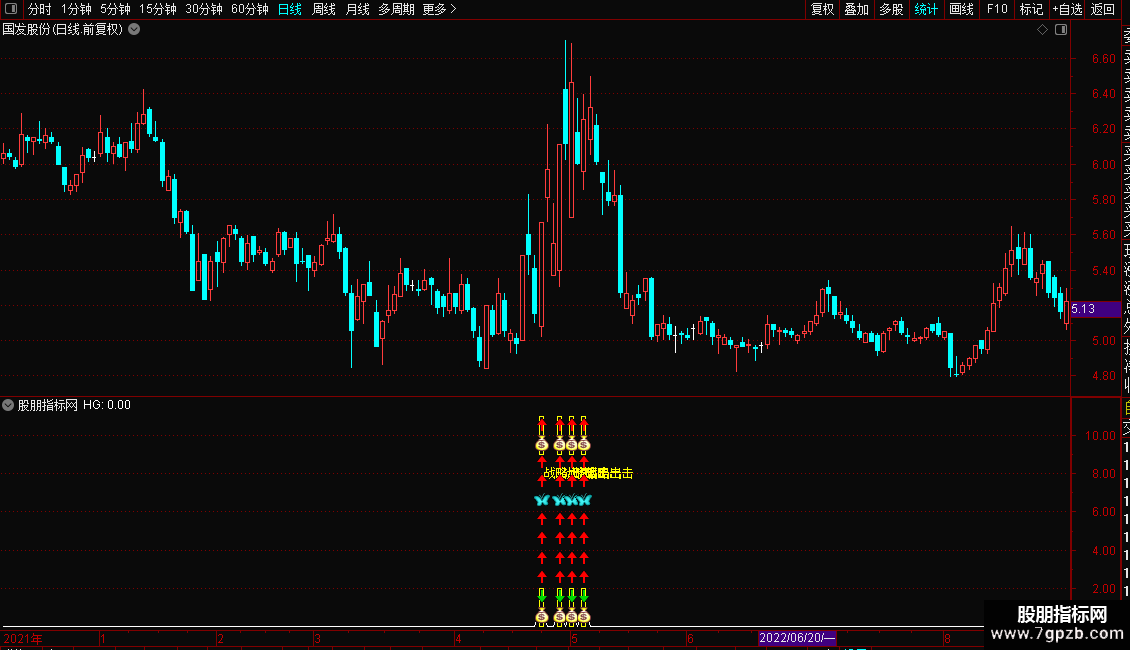Toggle the 统计 statistics button
Screen dimensions: 1130x650
pos(926,9)
